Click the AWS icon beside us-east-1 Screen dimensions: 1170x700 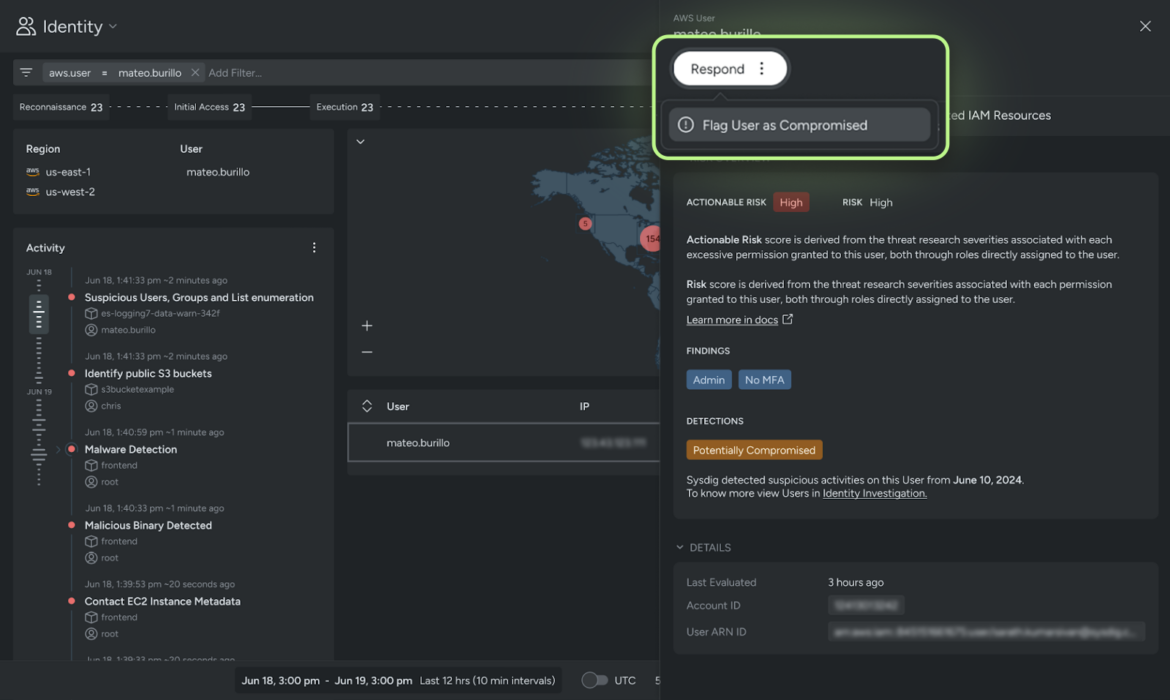(32, 171)
